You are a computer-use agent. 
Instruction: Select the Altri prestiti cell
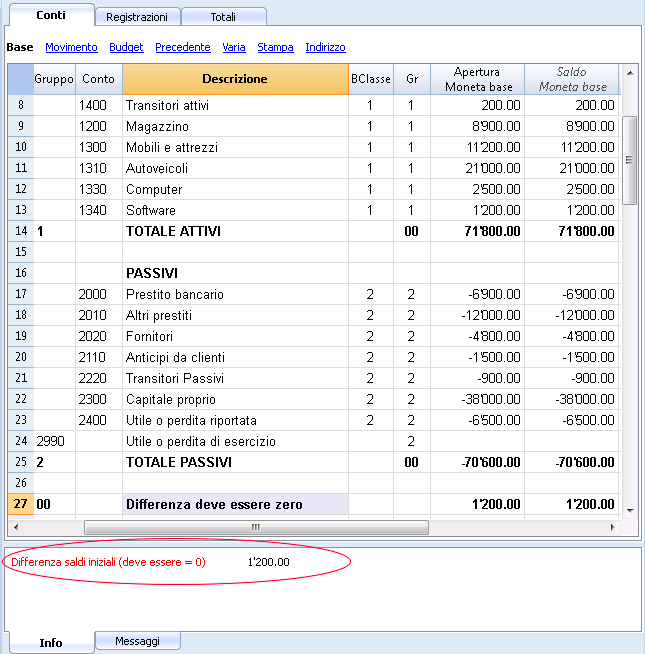[x=235, y=315]
